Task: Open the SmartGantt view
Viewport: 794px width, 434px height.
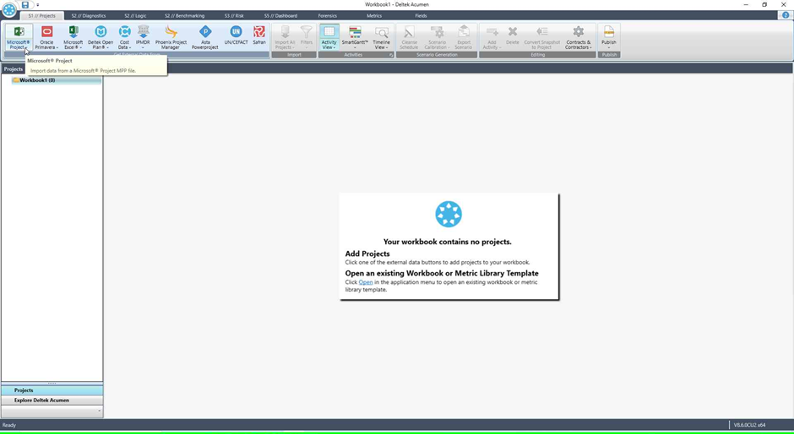Action: point(354,37)
